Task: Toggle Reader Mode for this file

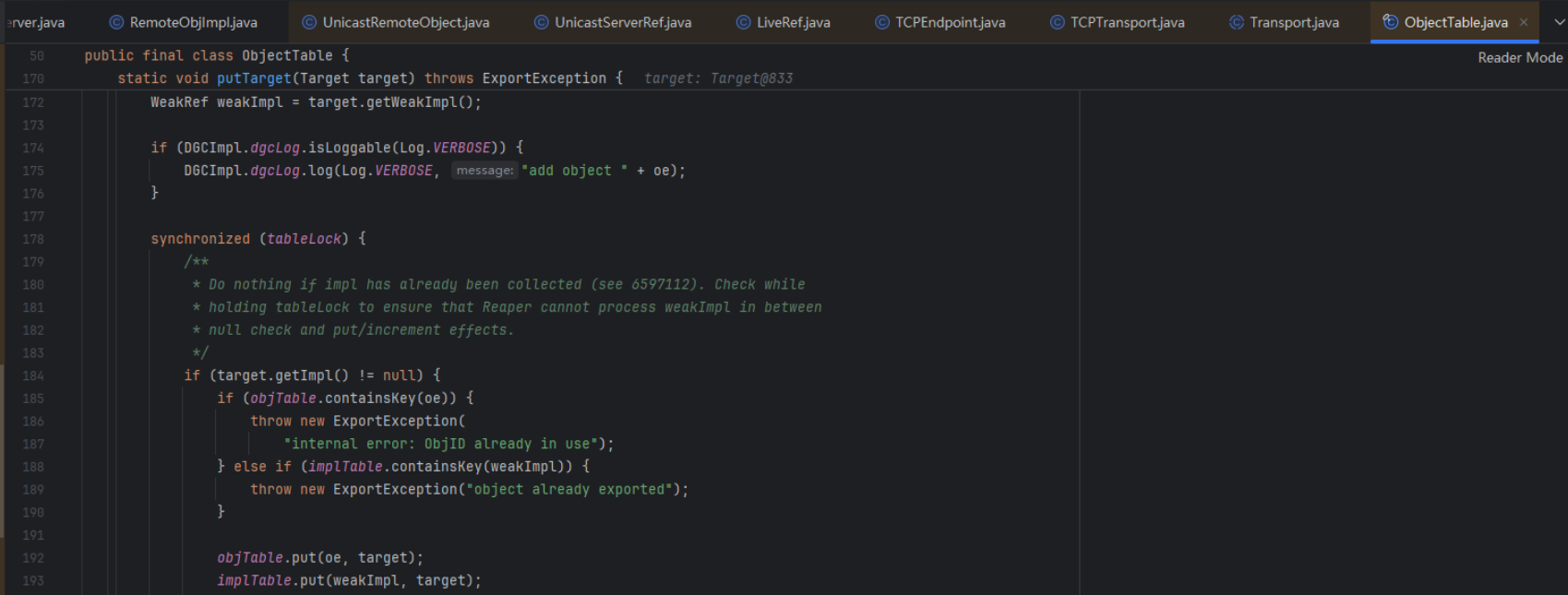Action: (1519, 57)
